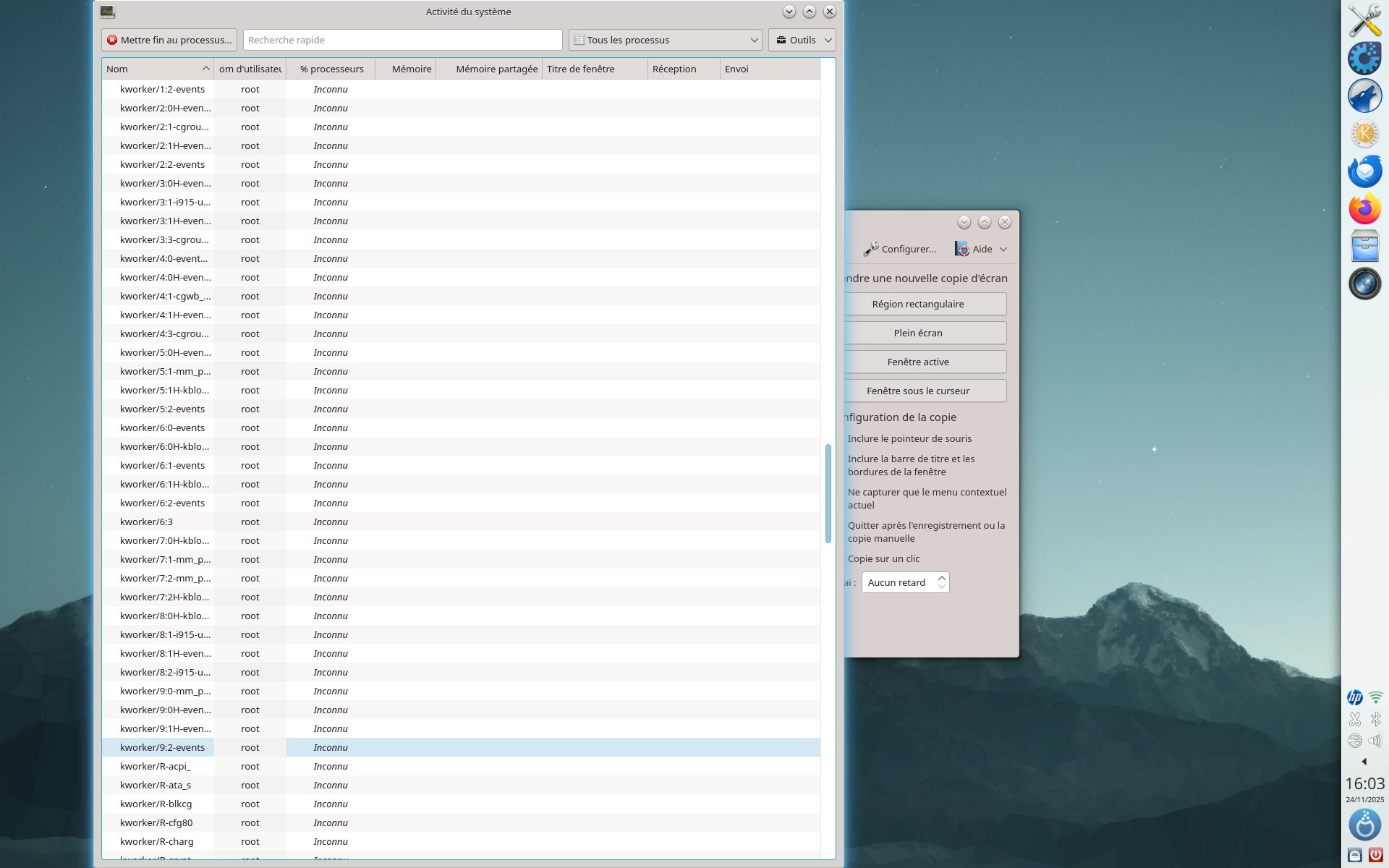The height and width of the screenshot is (868, 1389).
Task: Launch Thunderbird mail from the panel
Action: pyautogui.click(x=1364, y=171)
